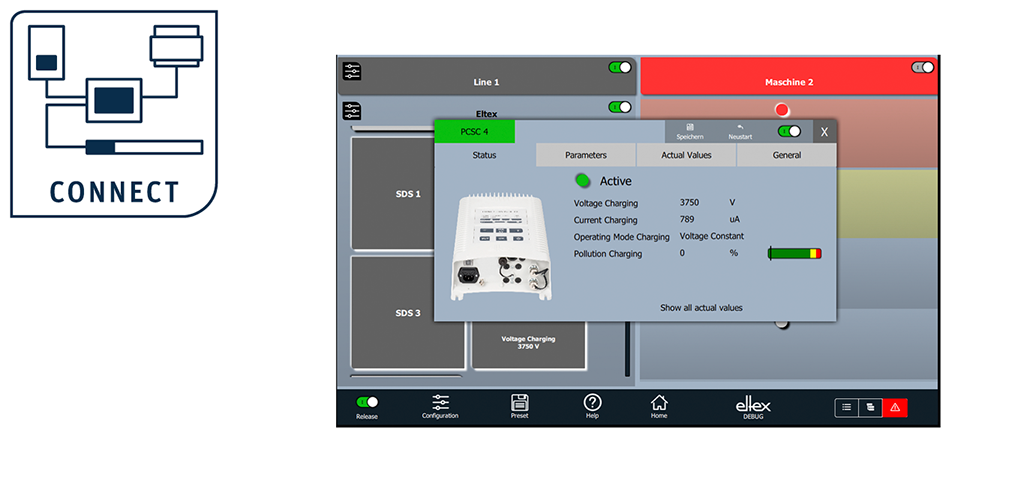
Task: Select the SDS 3 device tile
Action: (x=407, y=313)
